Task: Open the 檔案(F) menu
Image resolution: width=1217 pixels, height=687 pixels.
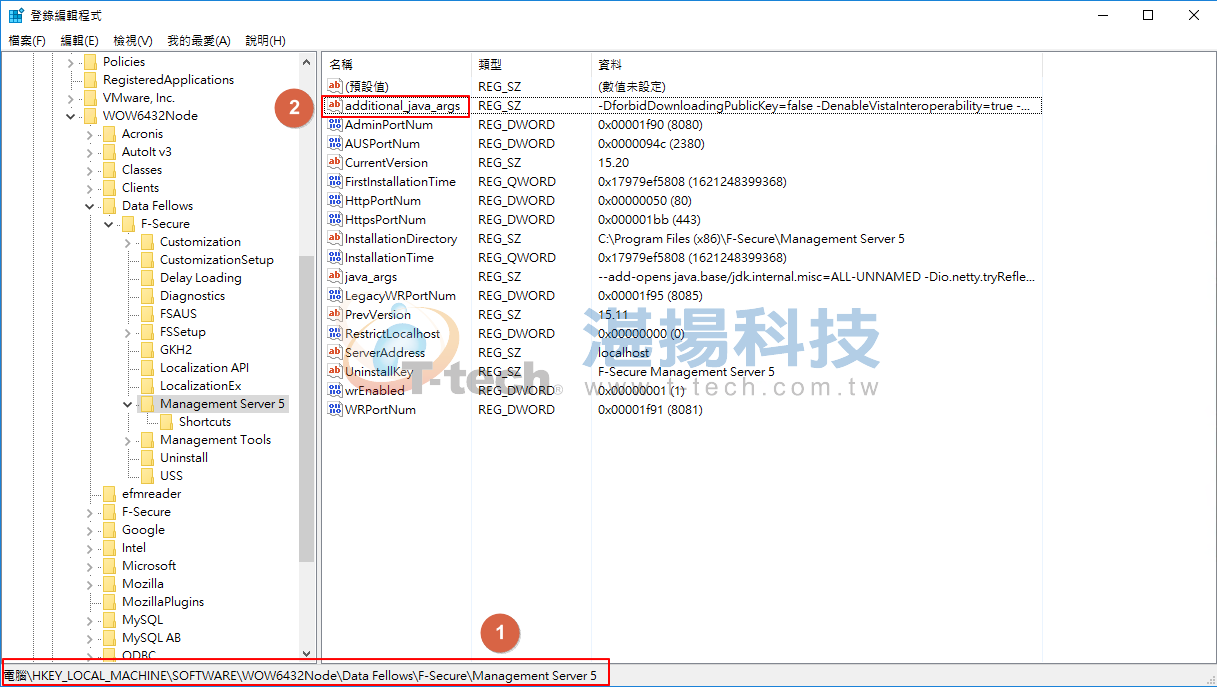Action: 27,41
